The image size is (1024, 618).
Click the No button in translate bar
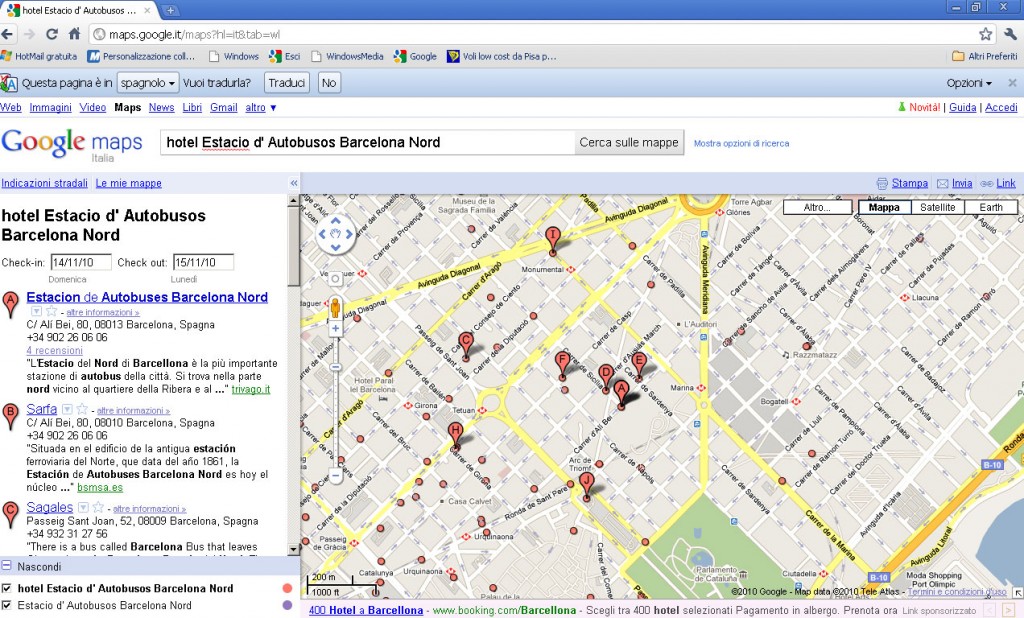pyautogui.click(x=329, y=83)
